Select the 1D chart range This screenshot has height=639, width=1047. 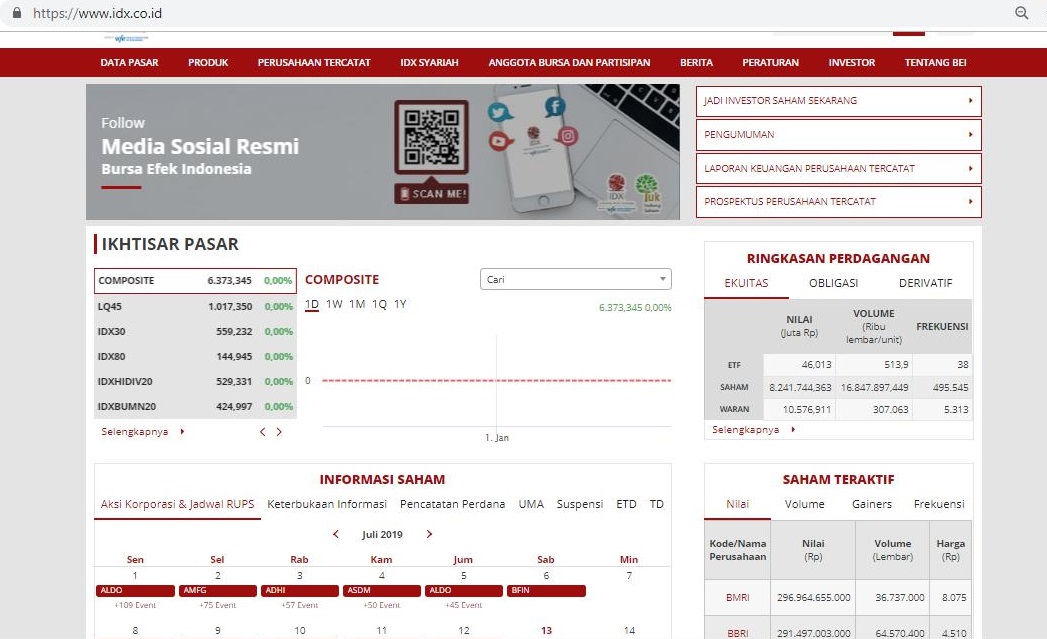click(x=312, y=304)
